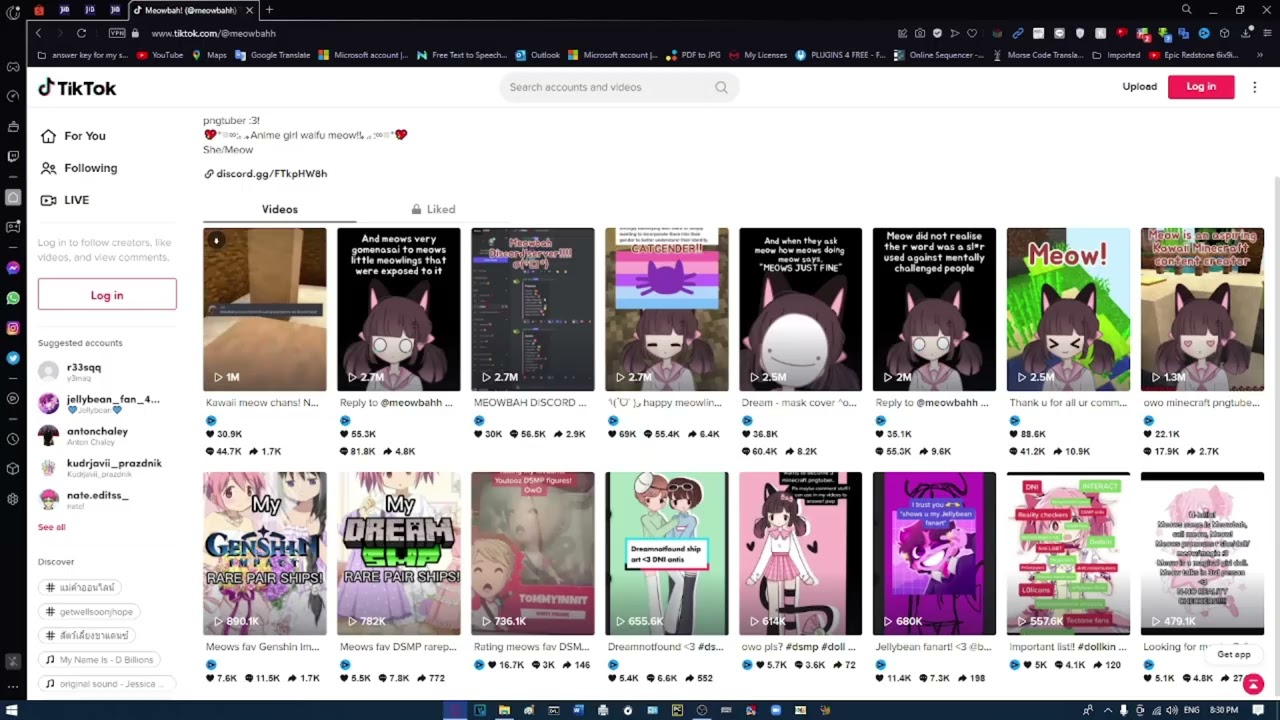Click the heart bookmark icon in address bar
1280x720 pixels.
[971, 33]
